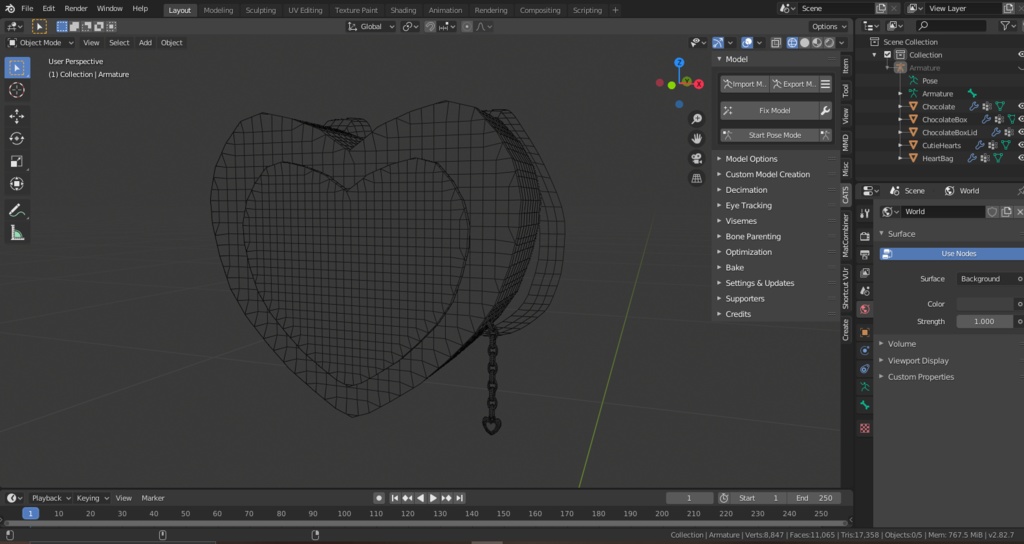Click the World Color swatch

pyautogui.click(x=984, y=304)
